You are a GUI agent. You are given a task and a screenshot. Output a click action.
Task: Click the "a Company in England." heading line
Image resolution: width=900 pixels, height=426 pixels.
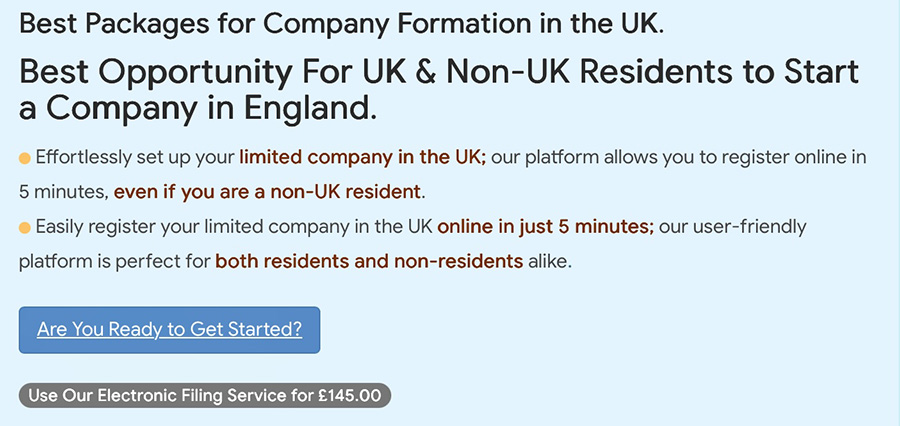point(198,108)
